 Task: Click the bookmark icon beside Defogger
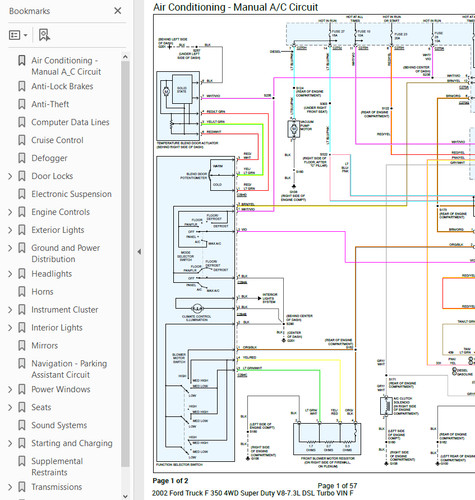click(22, 158)
